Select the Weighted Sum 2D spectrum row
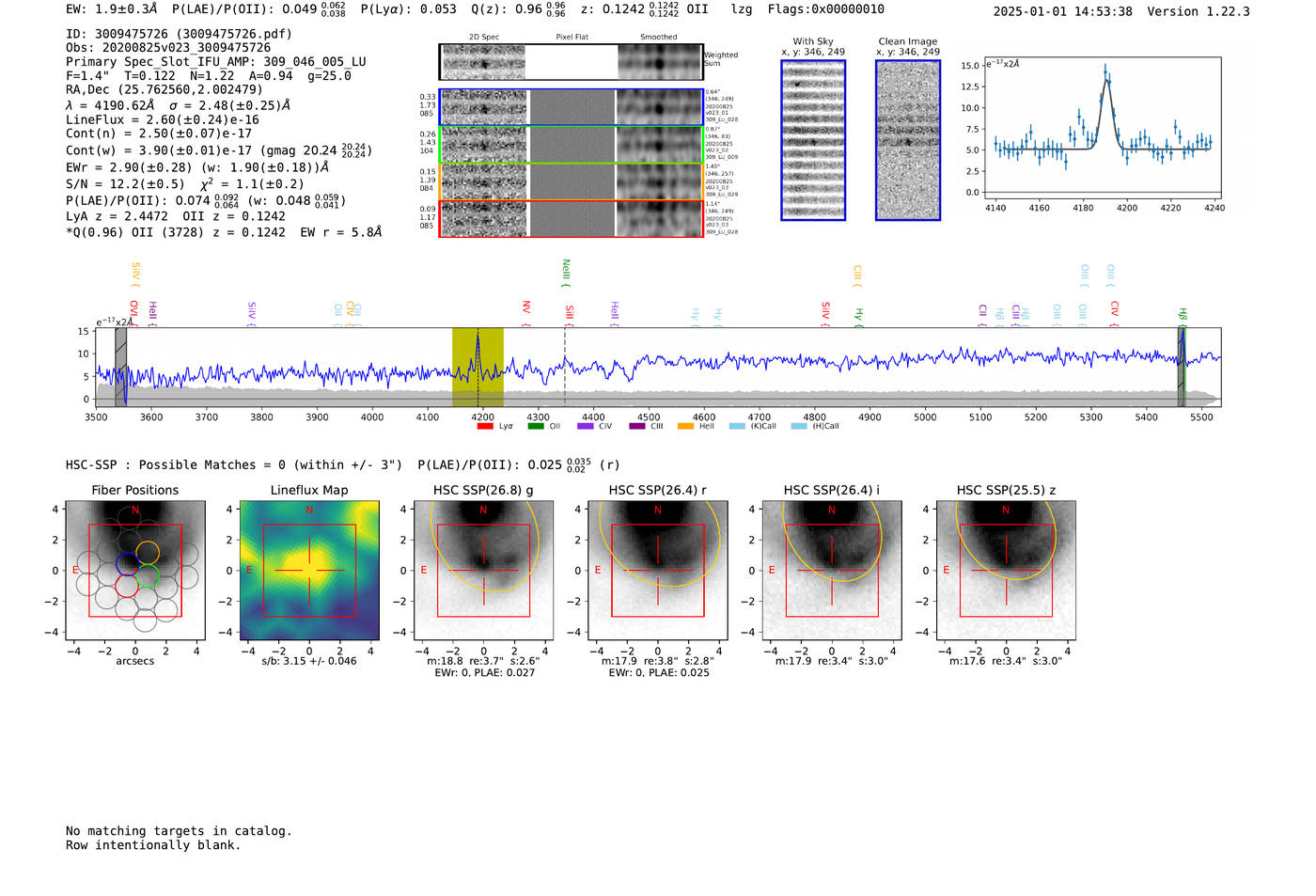The width and height of the screenshot is (1316, 896). (572, 62)
